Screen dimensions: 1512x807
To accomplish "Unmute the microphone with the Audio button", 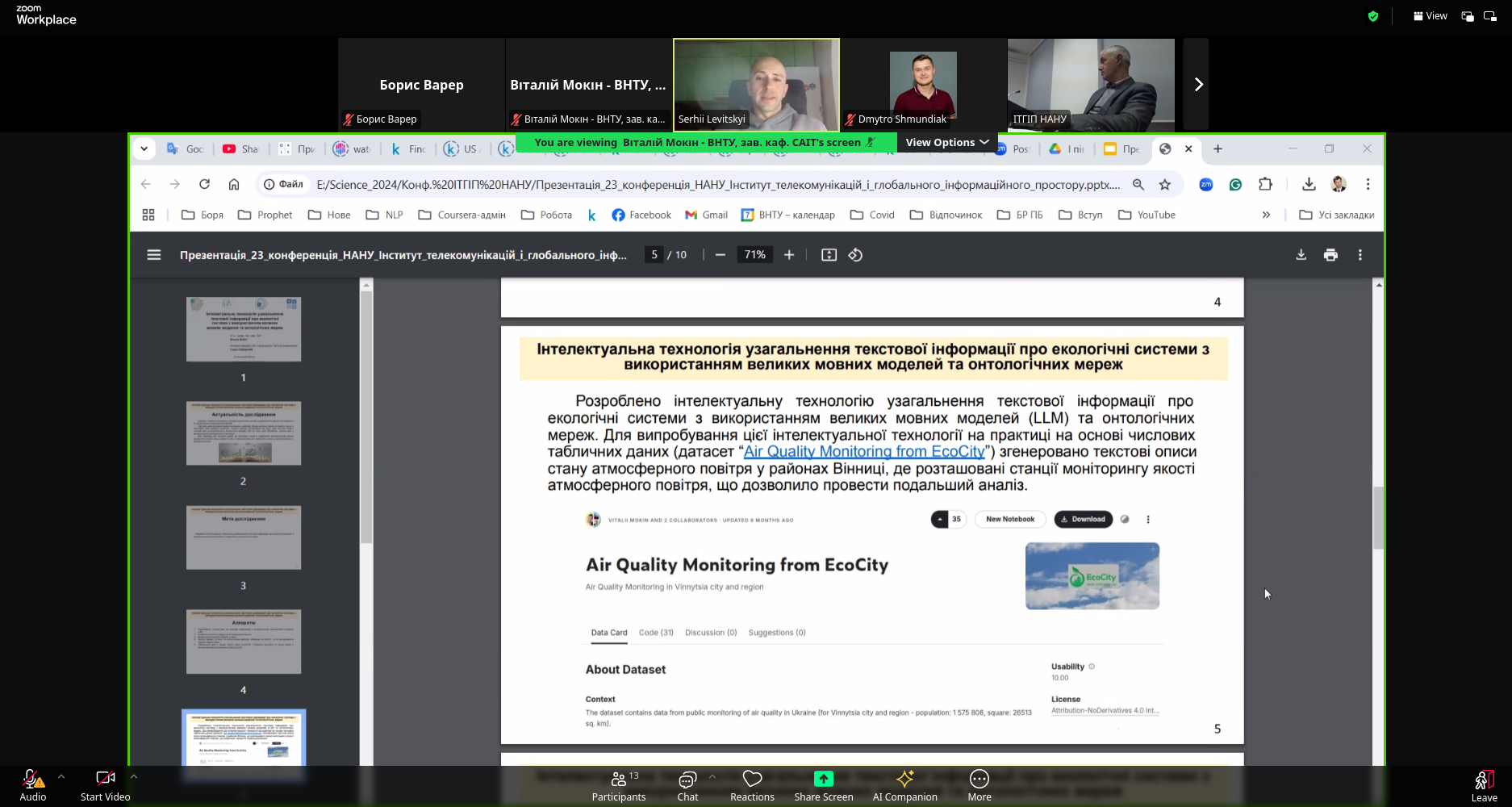I will click(x=33, y=786).
